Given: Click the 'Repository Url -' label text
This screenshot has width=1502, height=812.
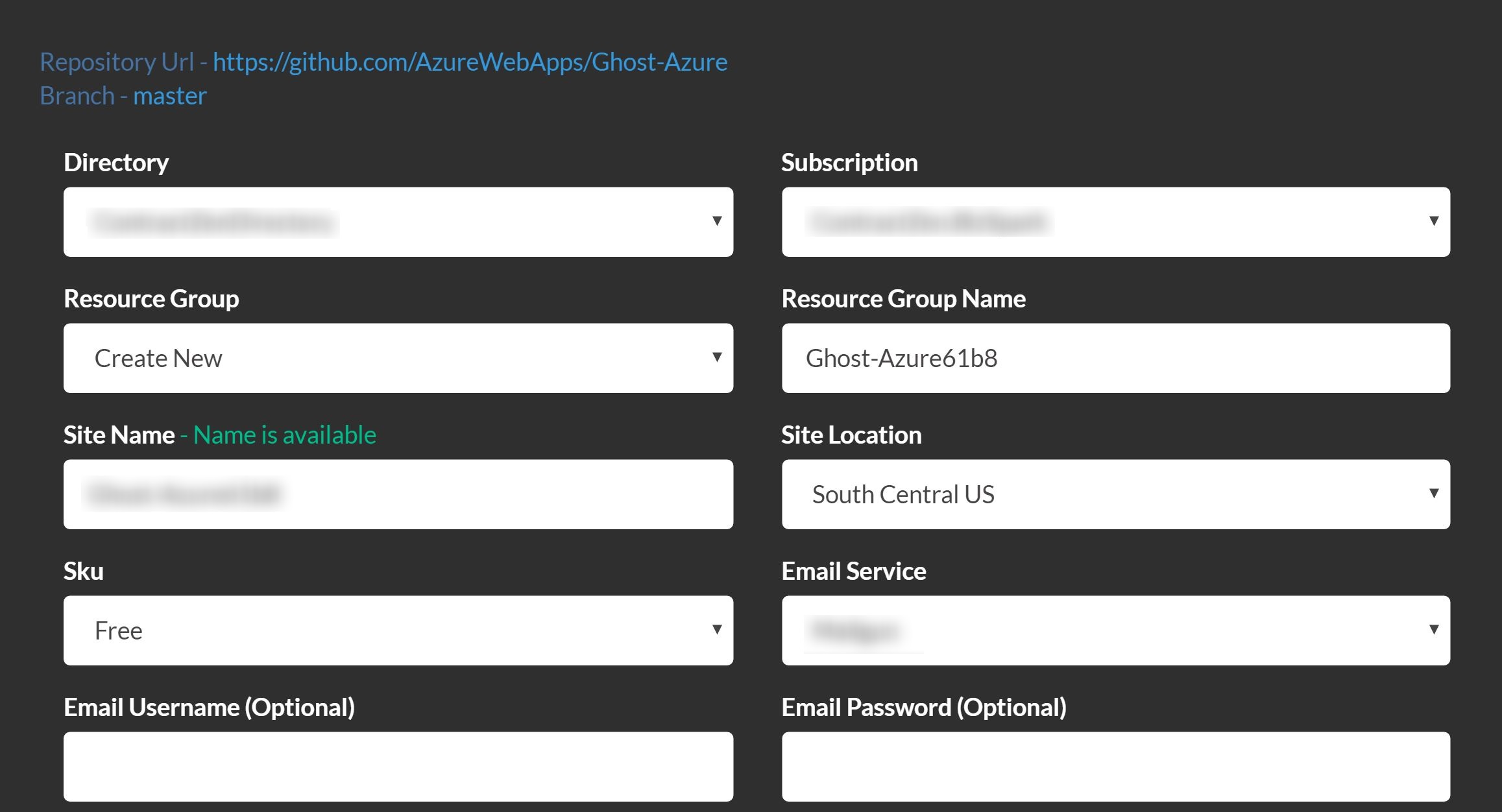Looking at the screenshot, I should pyautogui.click(x=123, y=62).
